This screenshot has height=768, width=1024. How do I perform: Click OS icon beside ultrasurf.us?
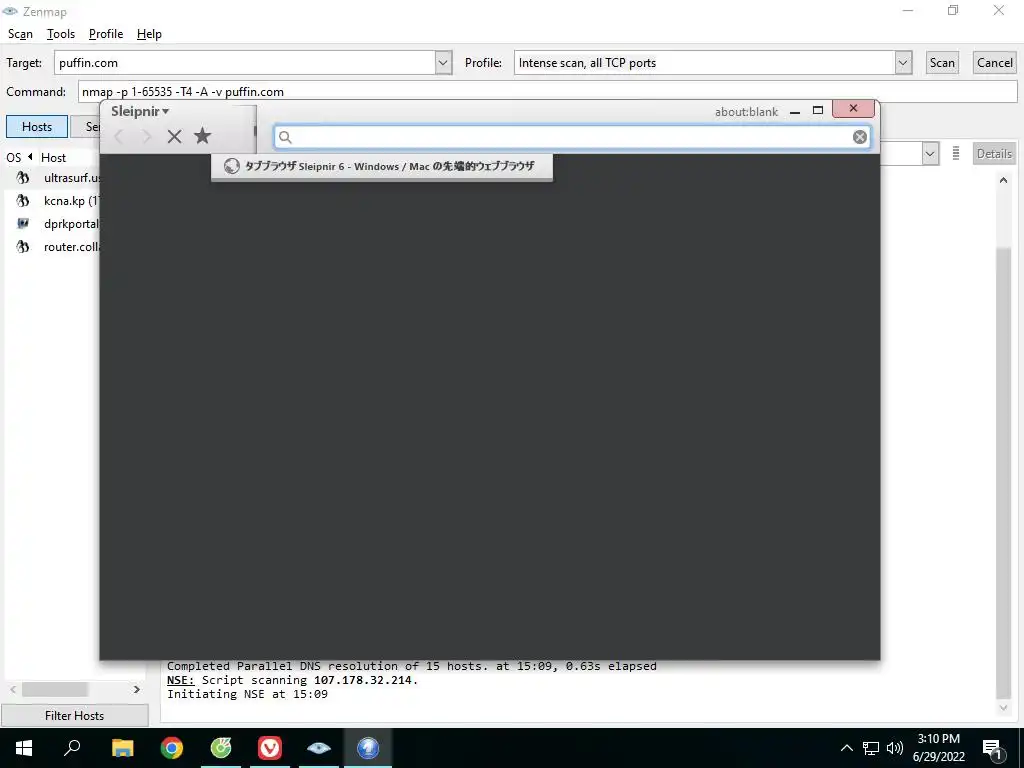23,178
